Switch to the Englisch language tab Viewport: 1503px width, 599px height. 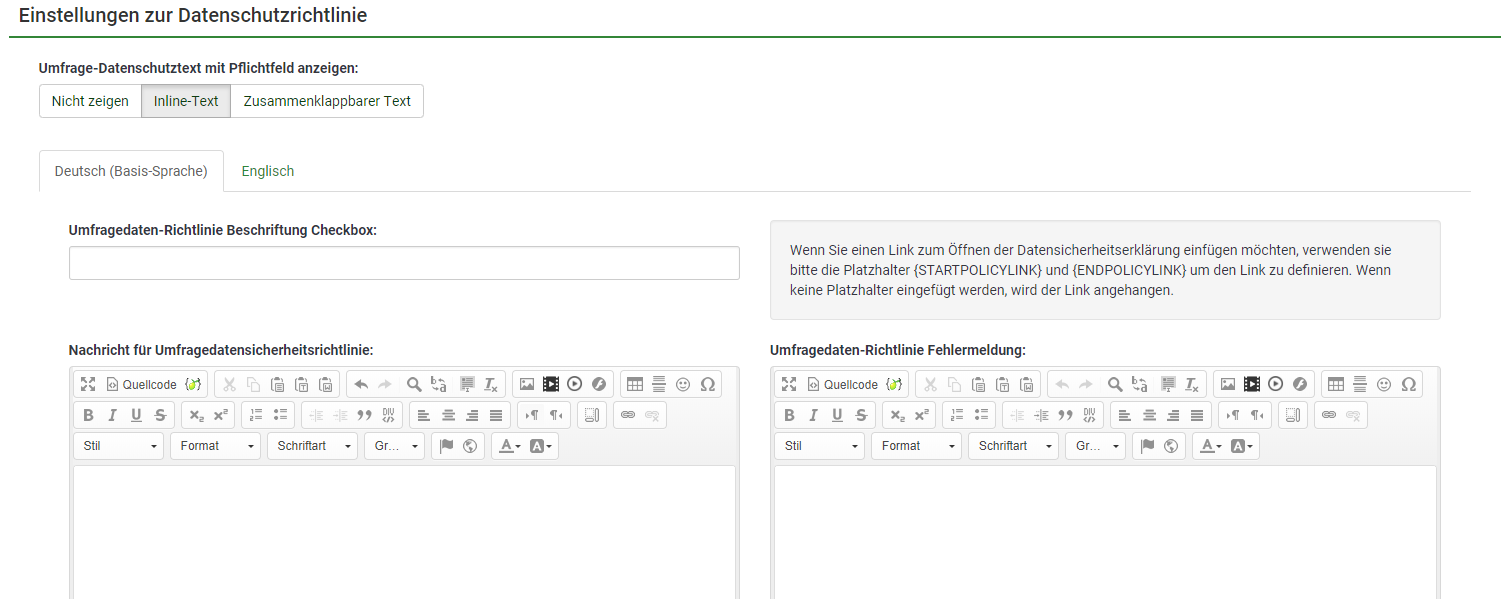[x=268, y=171]
